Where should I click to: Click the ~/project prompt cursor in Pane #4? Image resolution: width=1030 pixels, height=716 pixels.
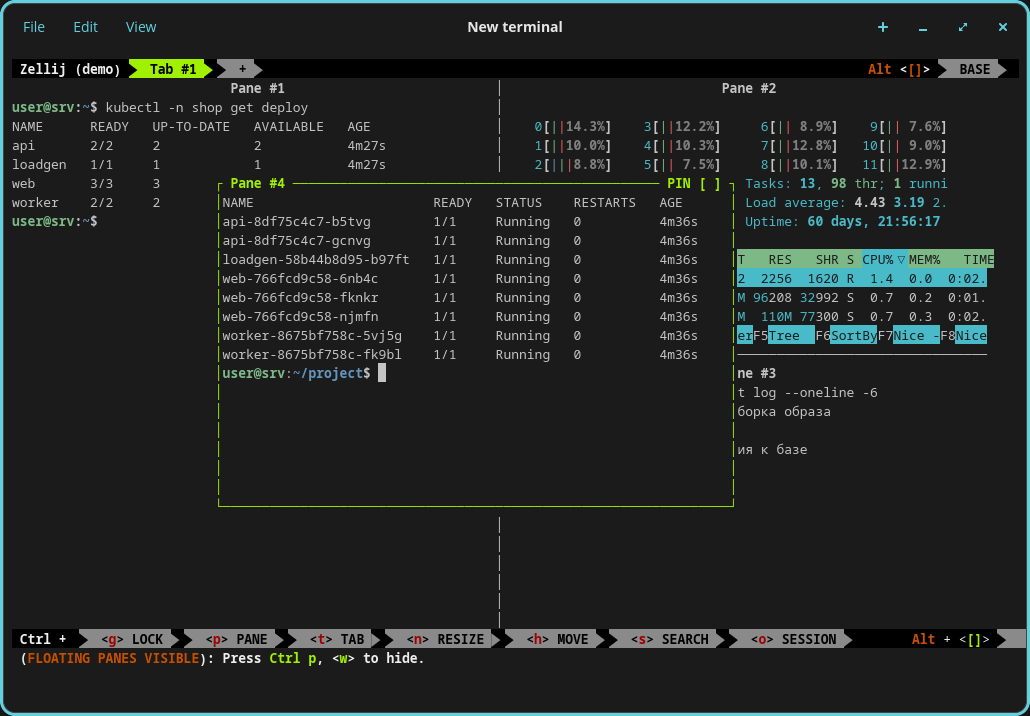(382, 373)
